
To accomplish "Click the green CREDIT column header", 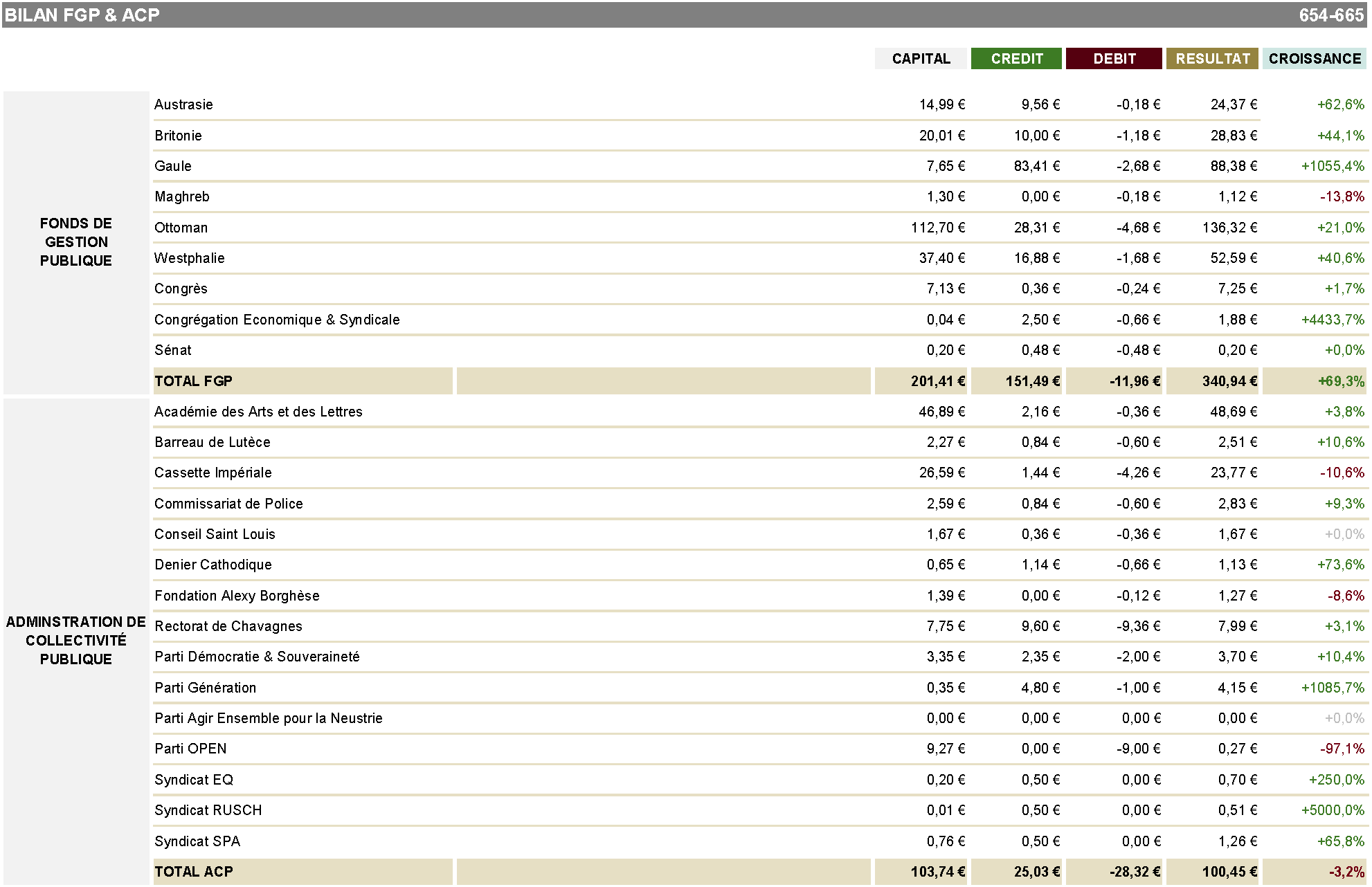I will (1016, 59).
